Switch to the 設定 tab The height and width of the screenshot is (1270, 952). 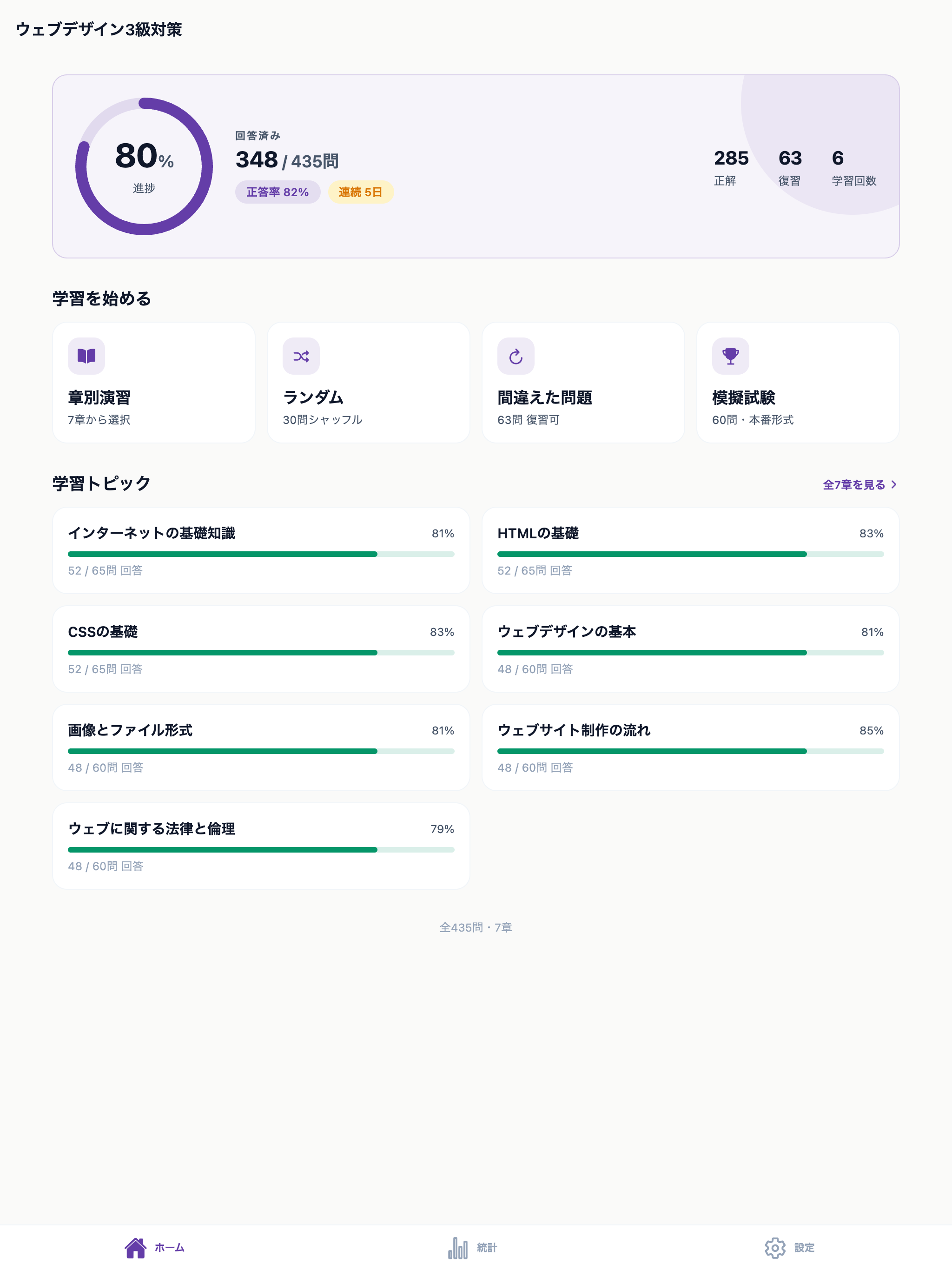pos(789,1247)
